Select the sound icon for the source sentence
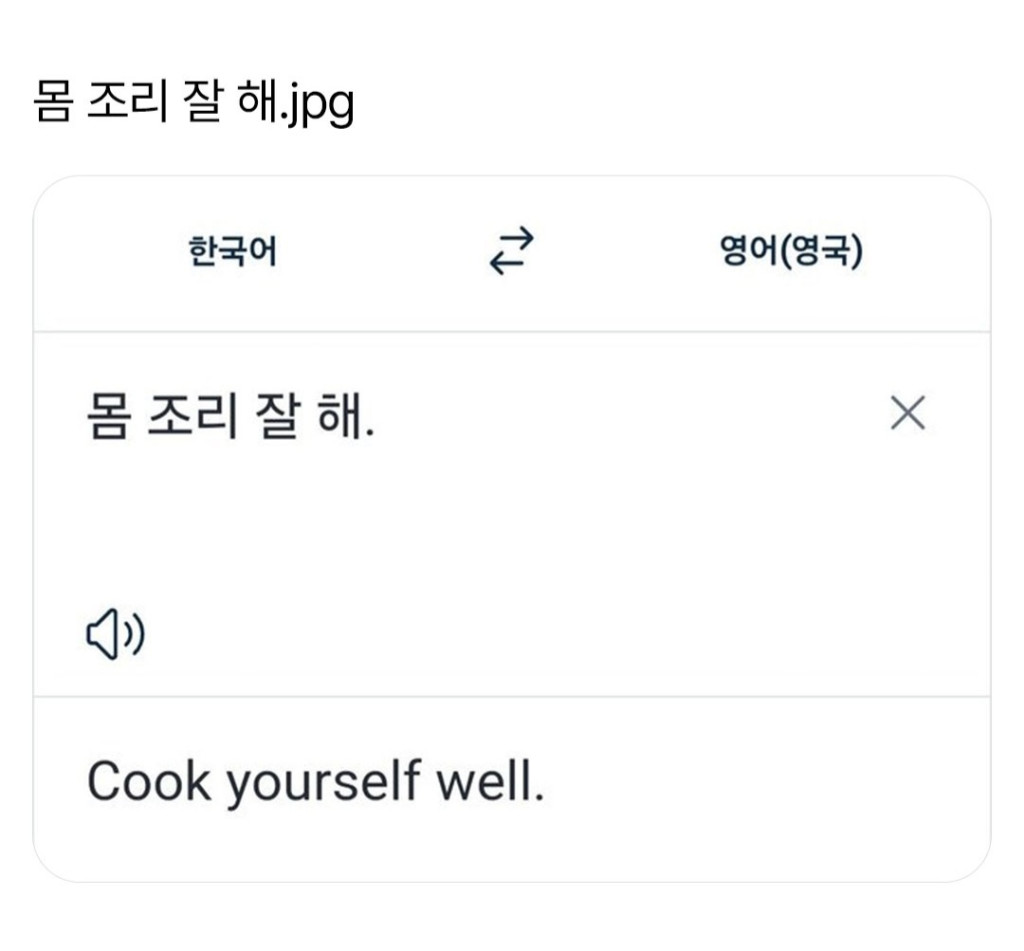 tap(117, 632)
